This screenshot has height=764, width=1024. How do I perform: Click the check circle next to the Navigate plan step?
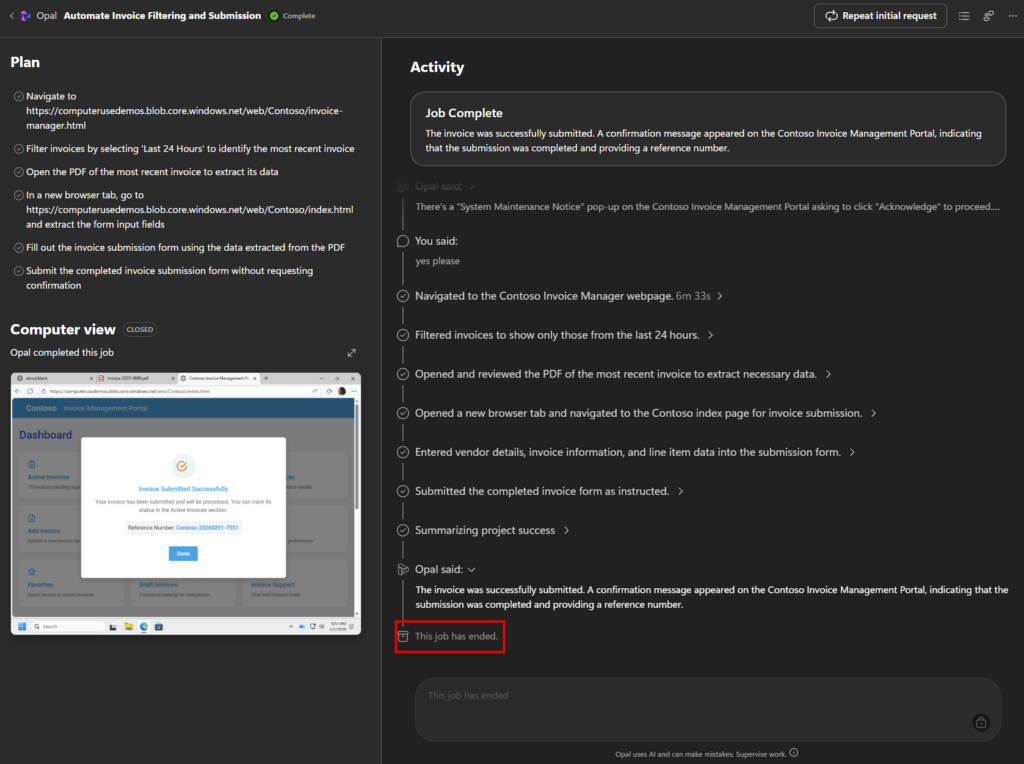(19, 96)
